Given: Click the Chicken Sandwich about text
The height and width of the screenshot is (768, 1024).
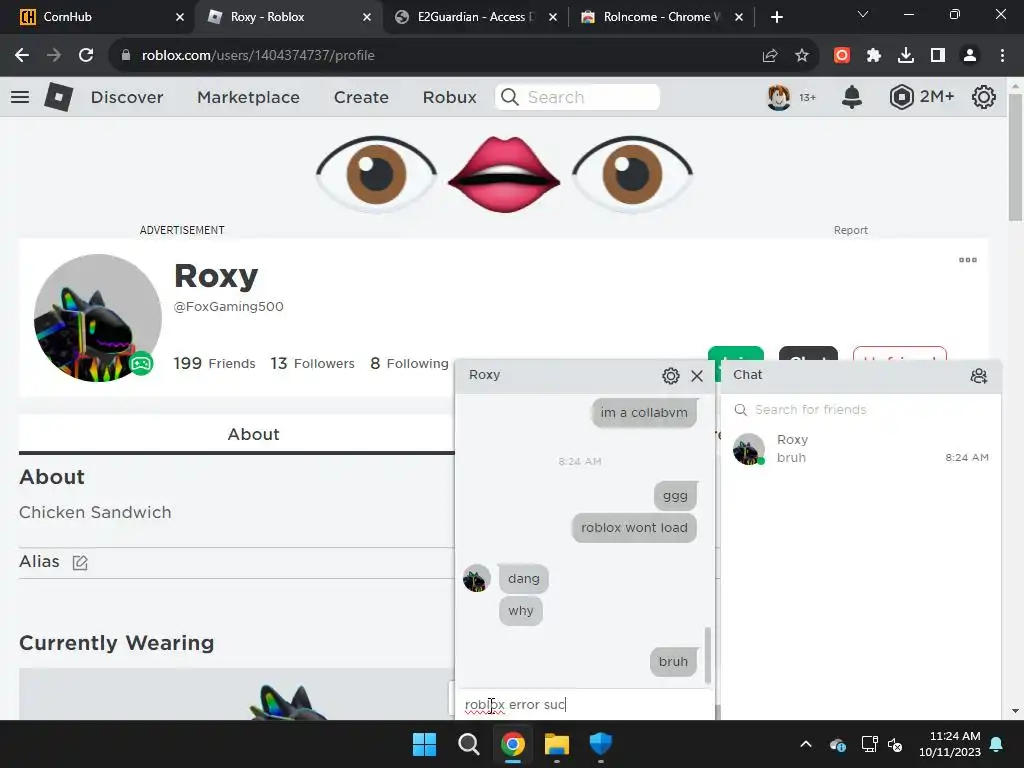Looking at the screenshot, I should click(x=95, y=513).
